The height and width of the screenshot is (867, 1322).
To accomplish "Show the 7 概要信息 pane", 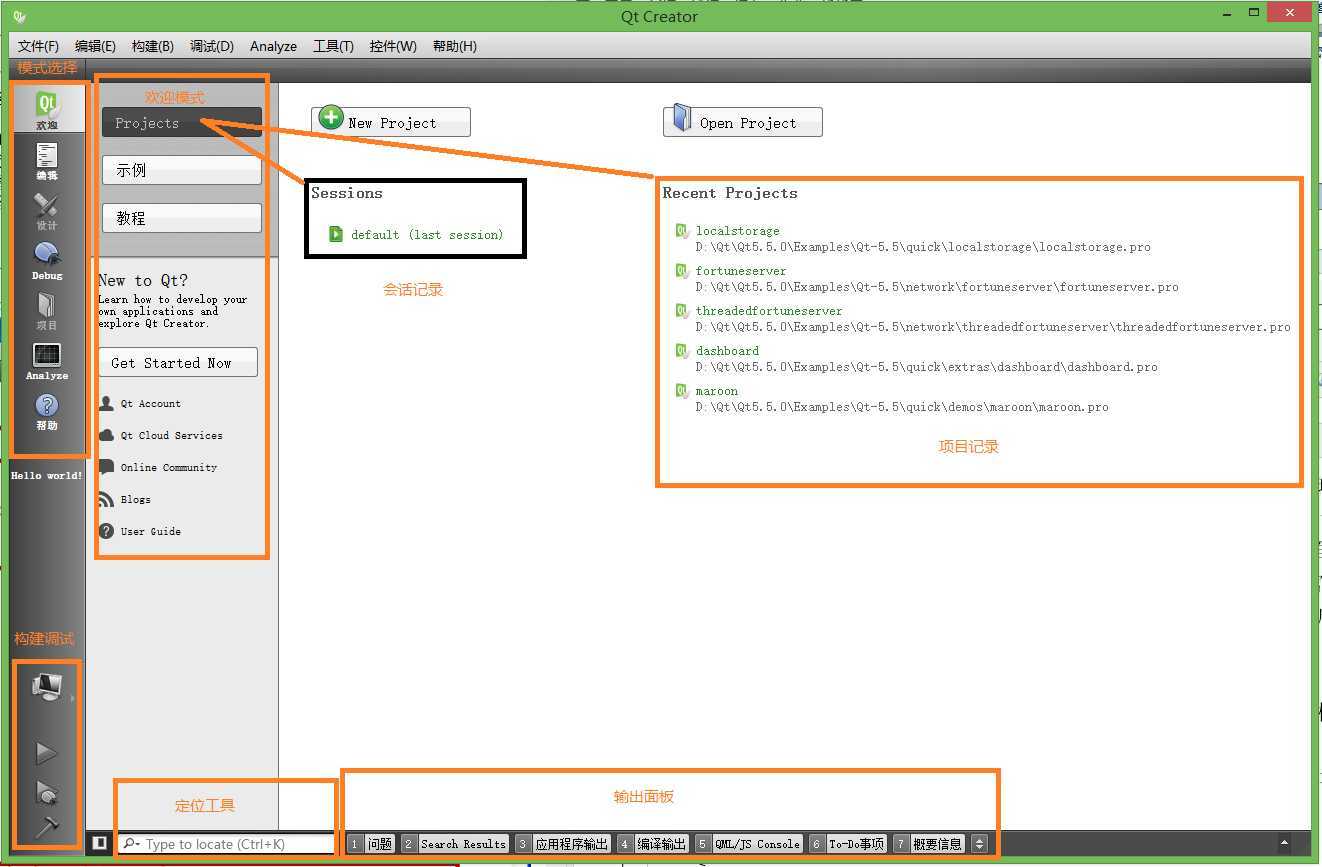I will point(929,844).
